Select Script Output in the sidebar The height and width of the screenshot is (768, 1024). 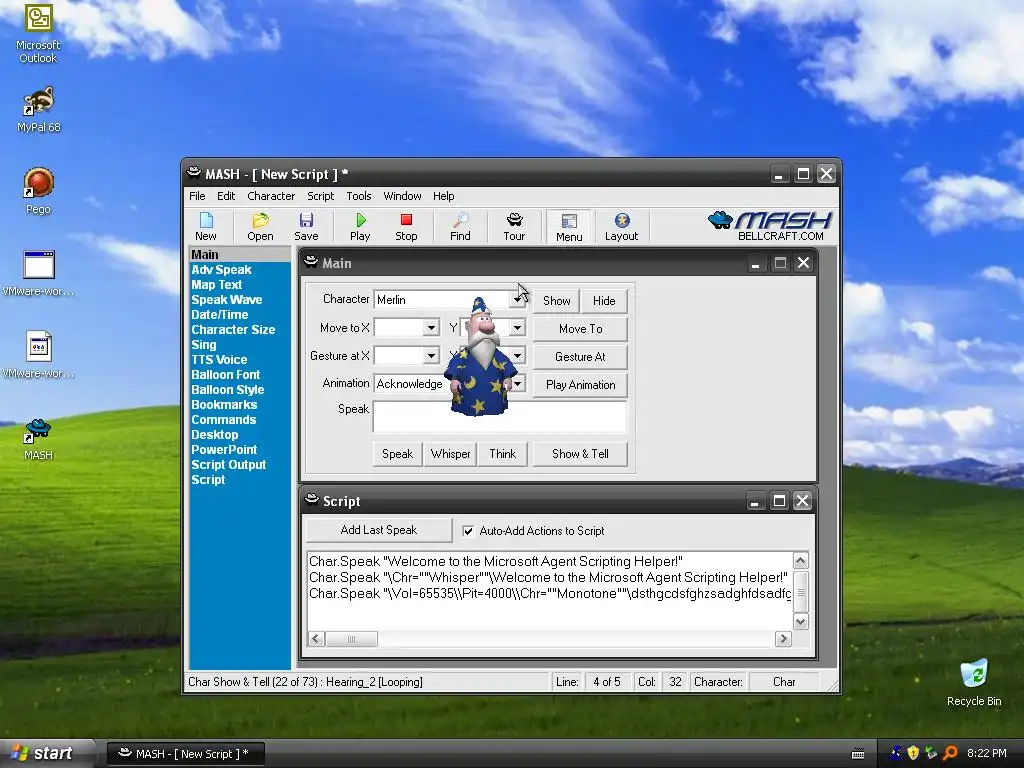click(229, 465)
